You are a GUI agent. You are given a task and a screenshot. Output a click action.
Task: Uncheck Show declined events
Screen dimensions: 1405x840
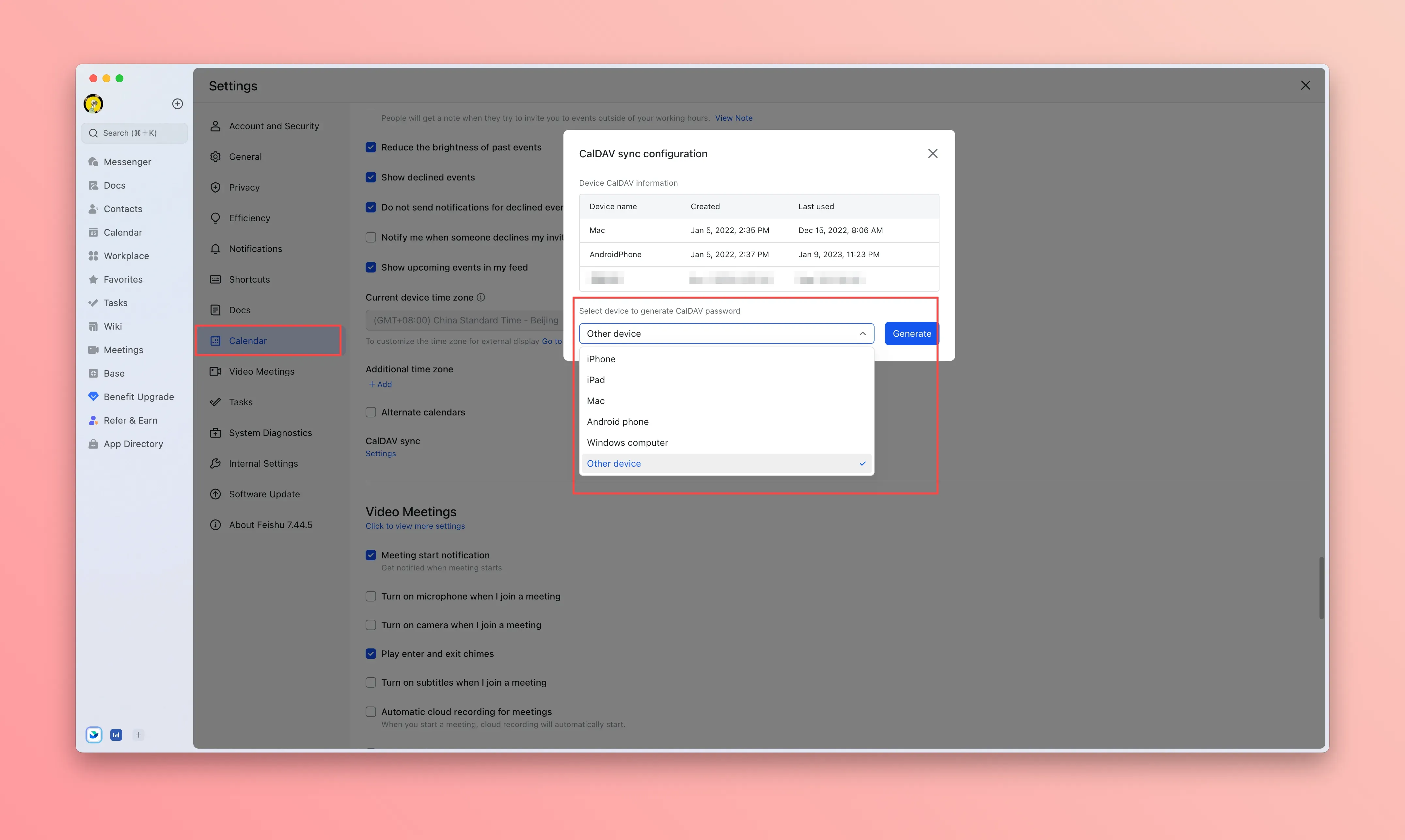click(371, 177)
